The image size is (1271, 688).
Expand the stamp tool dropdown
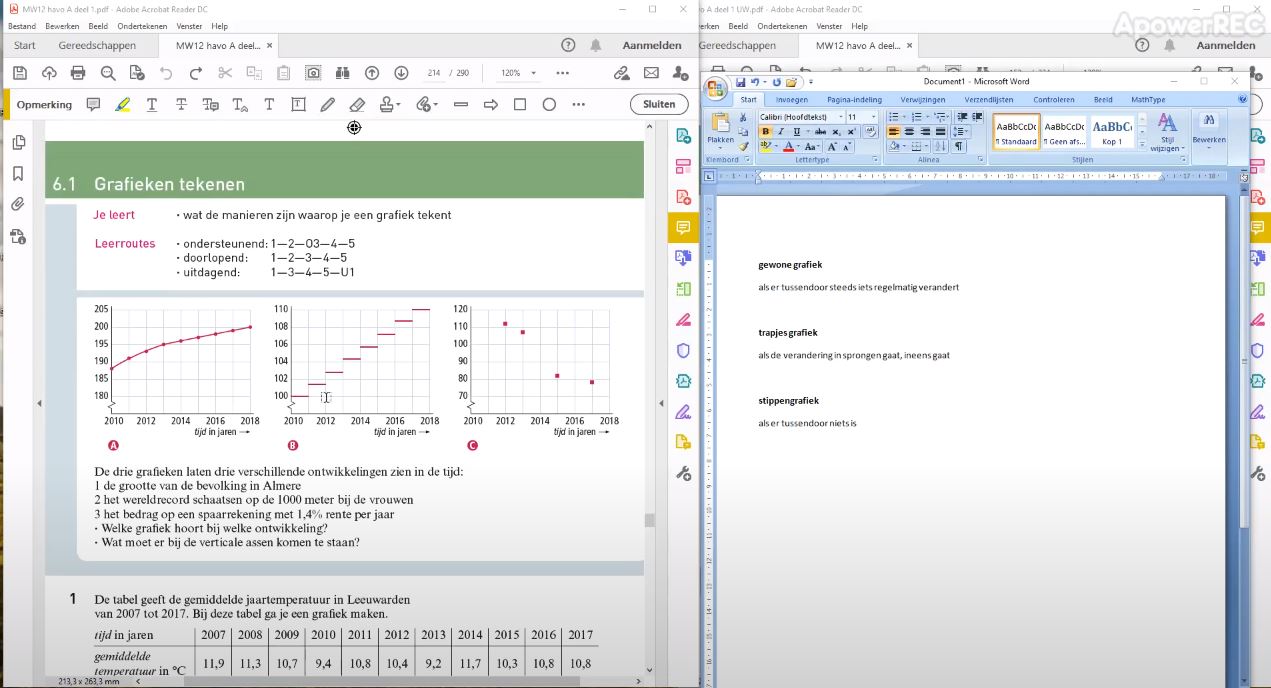coord(398,105)
